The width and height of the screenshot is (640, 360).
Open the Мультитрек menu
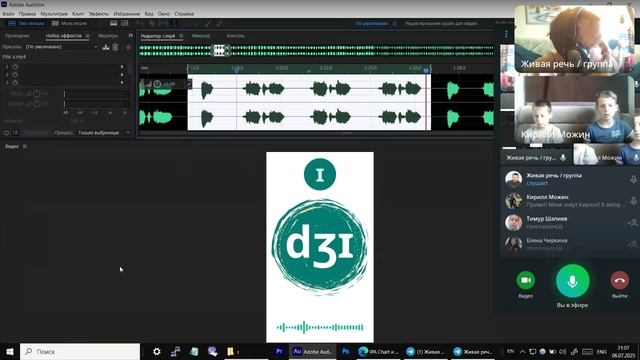click(54, 13)
